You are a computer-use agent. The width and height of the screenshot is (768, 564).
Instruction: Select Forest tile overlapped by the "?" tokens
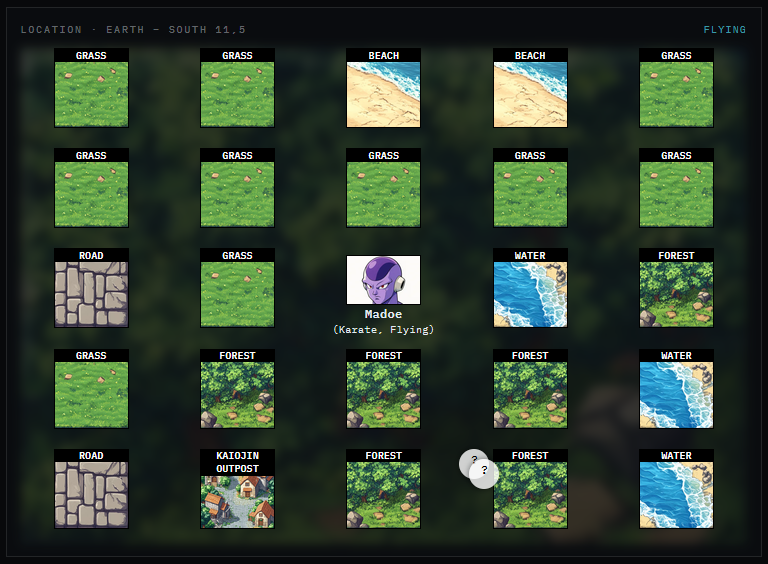click(530, 489)
